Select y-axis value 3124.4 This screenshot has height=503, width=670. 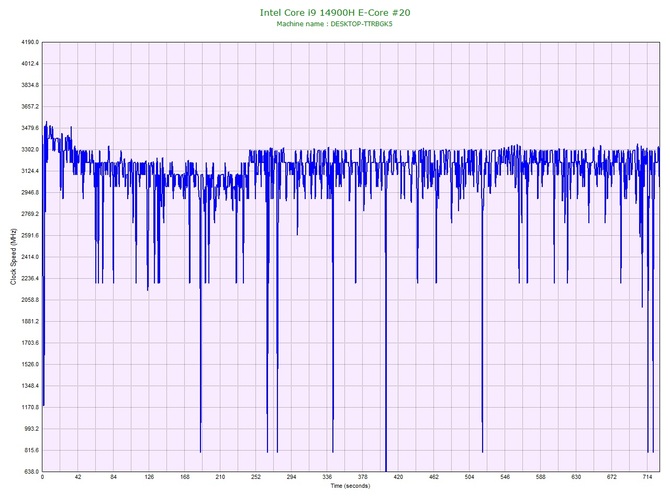coord(30,171)
